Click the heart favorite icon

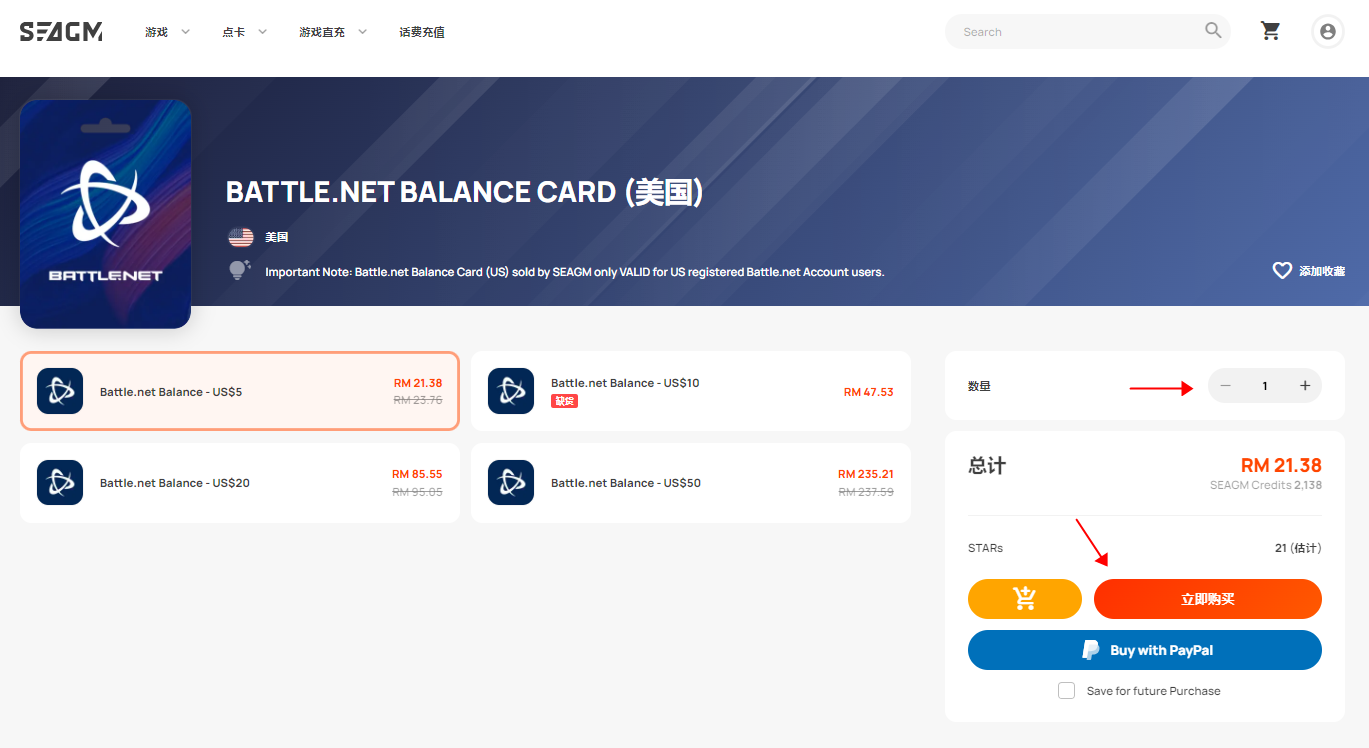click(x=1282, y=270)
